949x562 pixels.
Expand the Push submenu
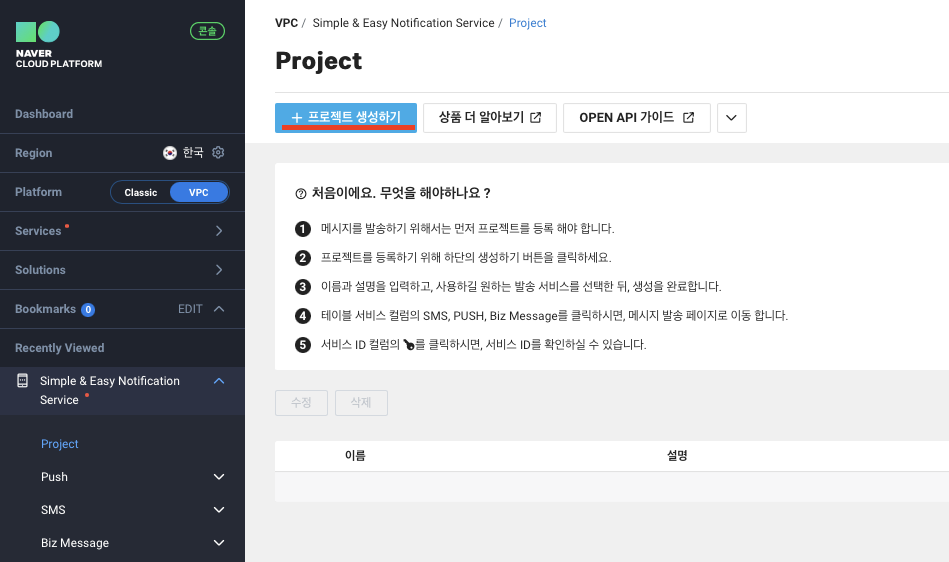pos(219,477)
